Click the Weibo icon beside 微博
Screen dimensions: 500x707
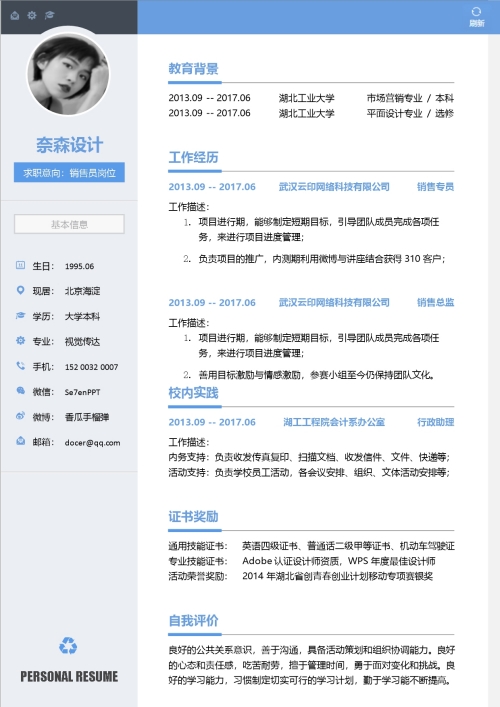click(20, 416)
